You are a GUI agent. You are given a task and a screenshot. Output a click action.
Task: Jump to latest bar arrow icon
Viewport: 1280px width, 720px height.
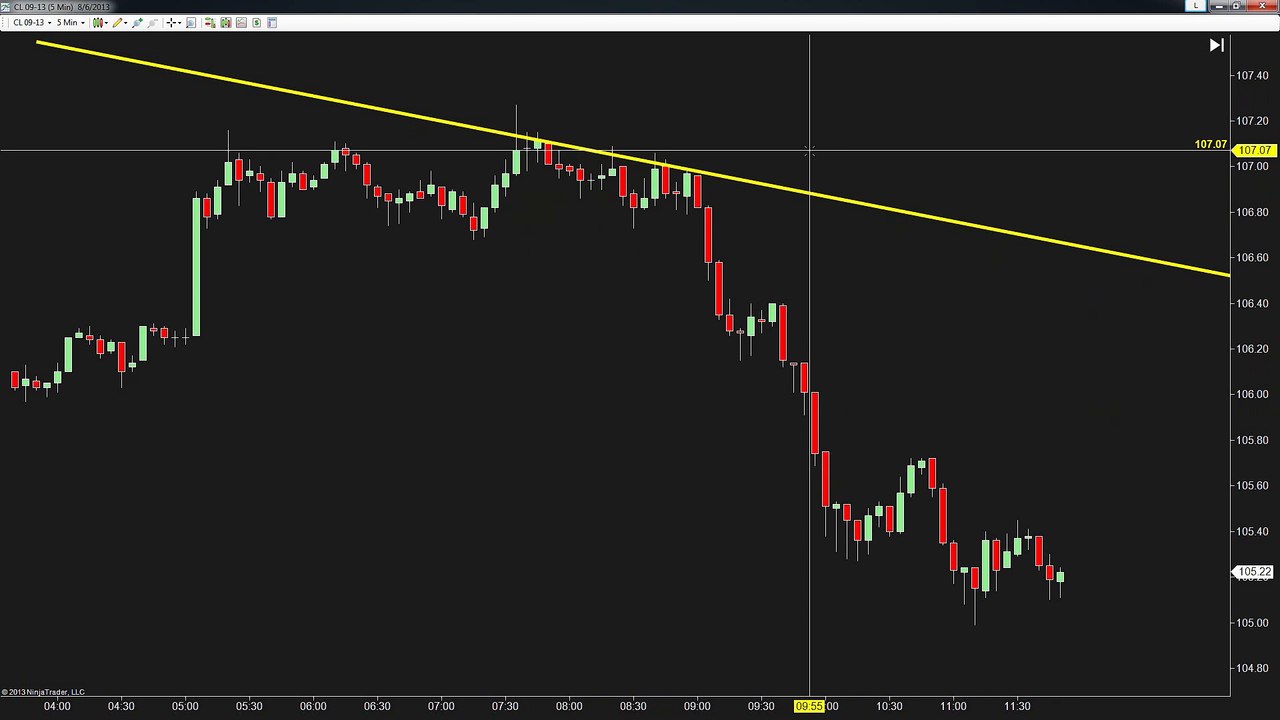pyautogui.click(x=1216, y=45)
